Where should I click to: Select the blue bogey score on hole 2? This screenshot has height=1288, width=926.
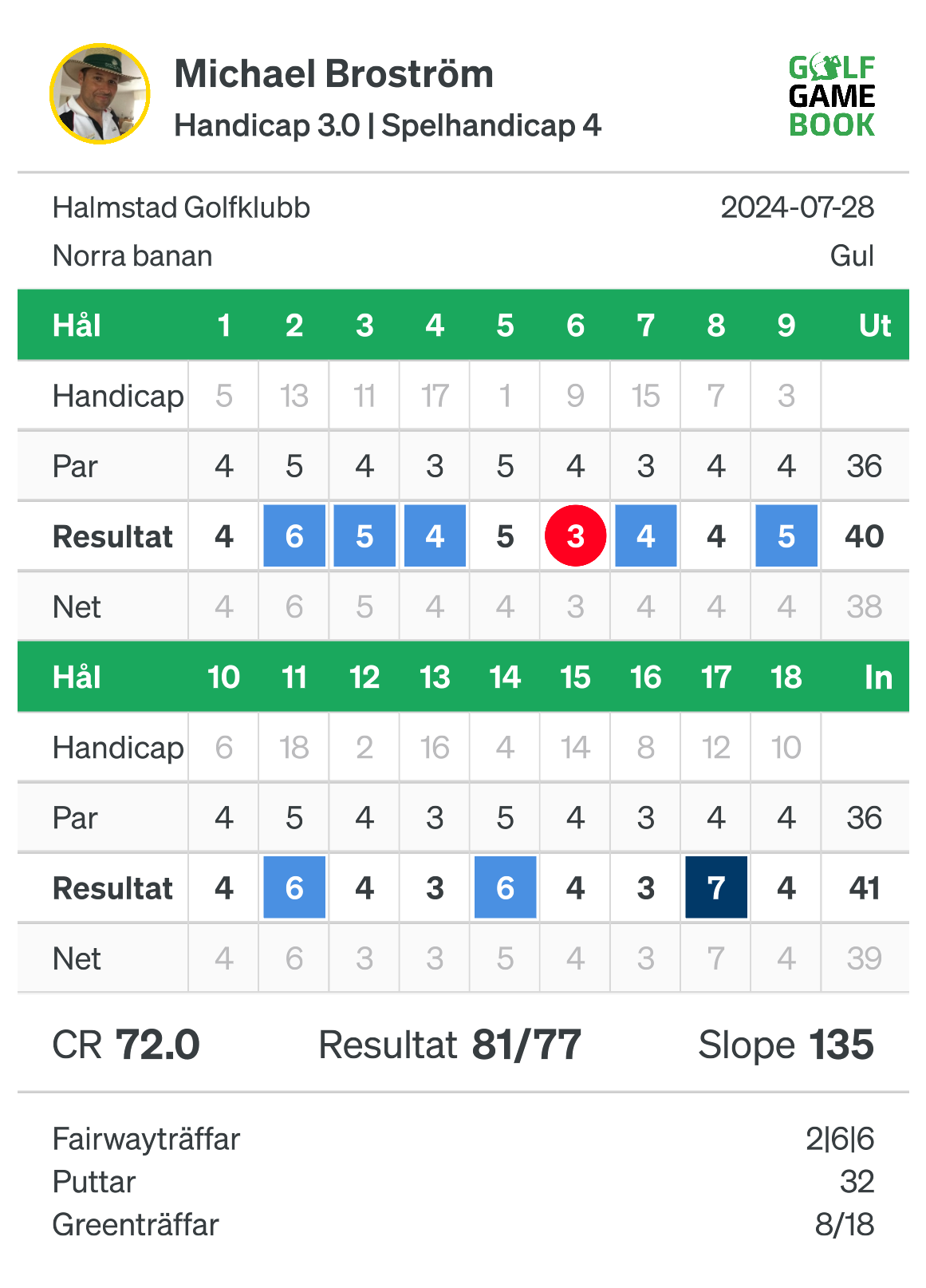tap(294, 536)
